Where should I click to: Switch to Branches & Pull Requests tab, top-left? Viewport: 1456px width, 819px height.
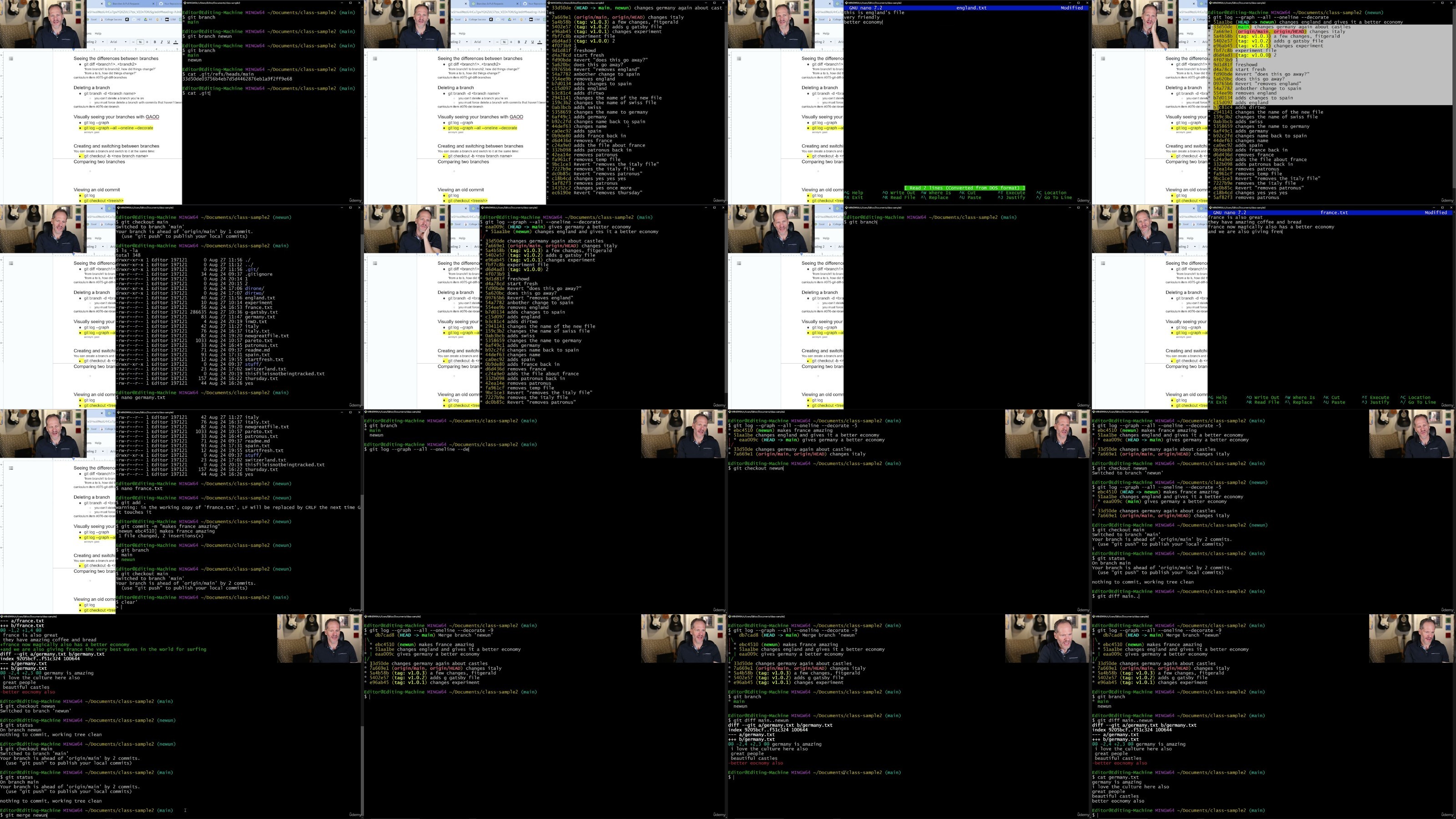coord(126,4)
